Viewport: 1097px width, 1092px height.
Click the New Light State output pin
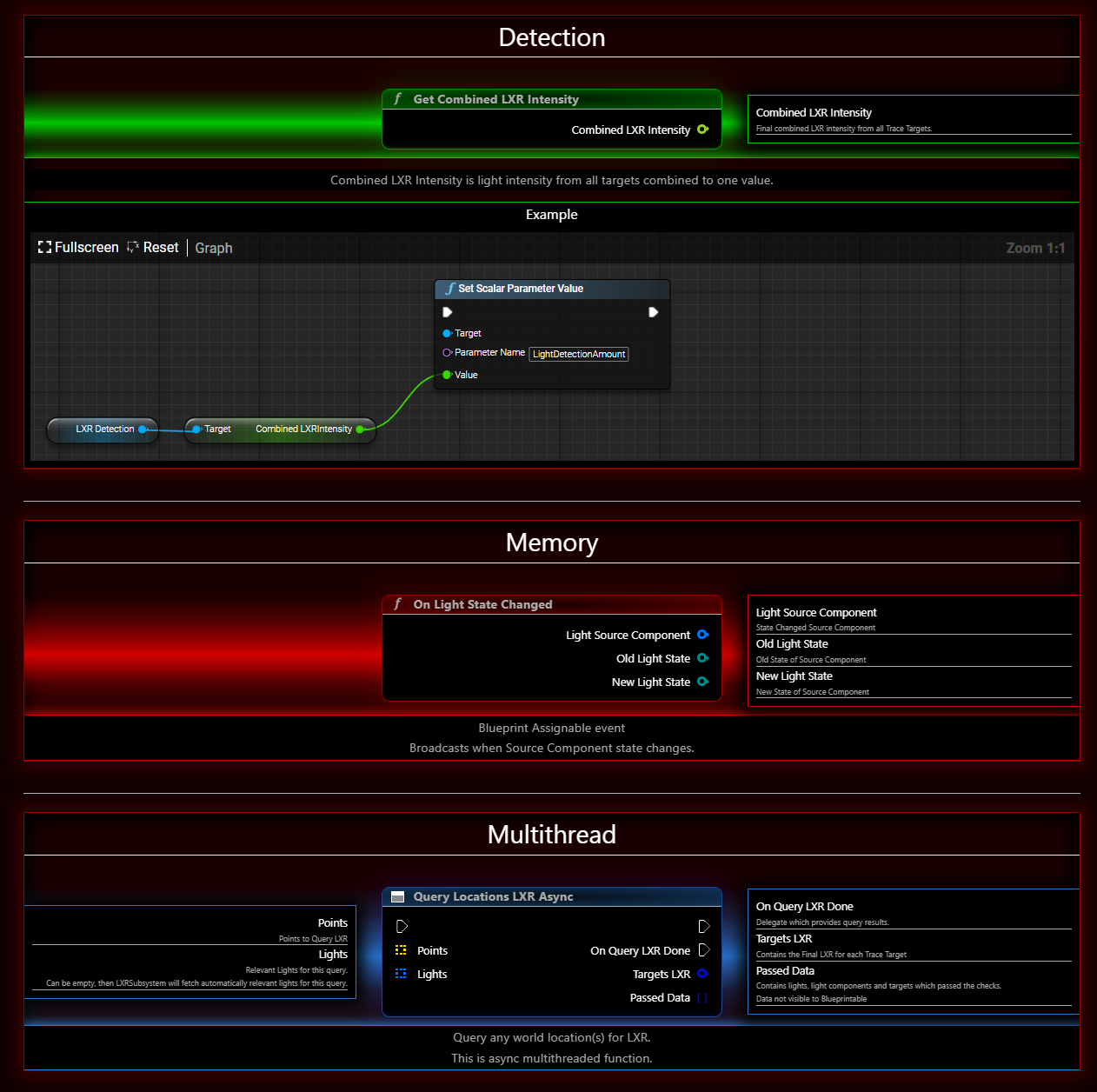coord(702,682)
